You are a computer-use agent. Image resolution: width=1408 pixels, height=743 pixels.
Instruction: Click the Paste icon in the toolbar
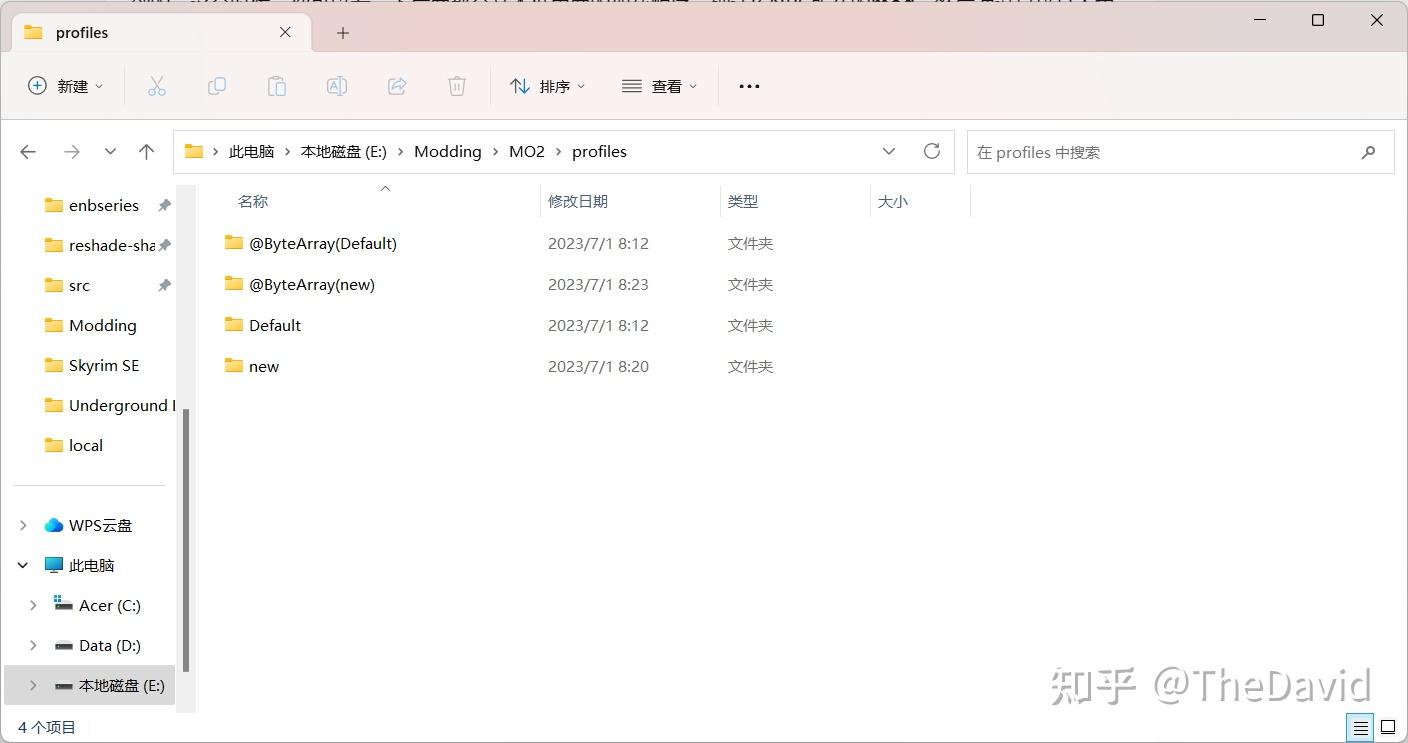point(277,86)
